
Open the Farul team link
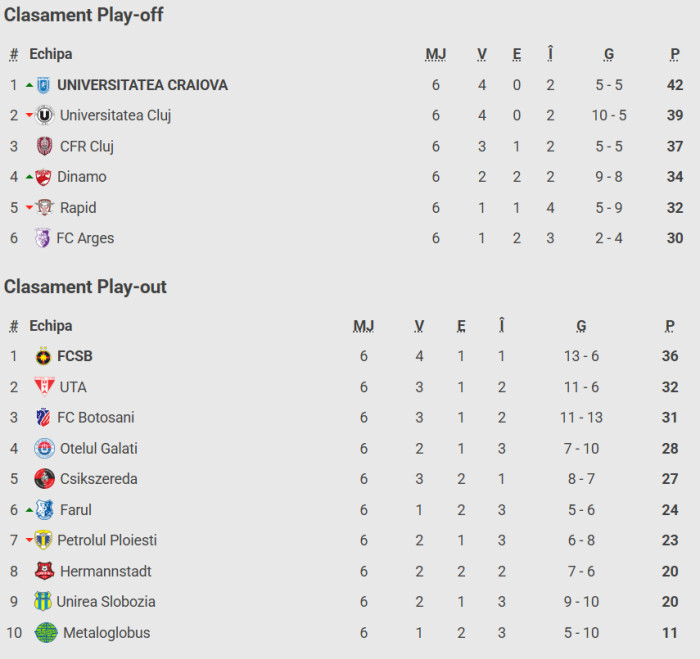(76, 510)
